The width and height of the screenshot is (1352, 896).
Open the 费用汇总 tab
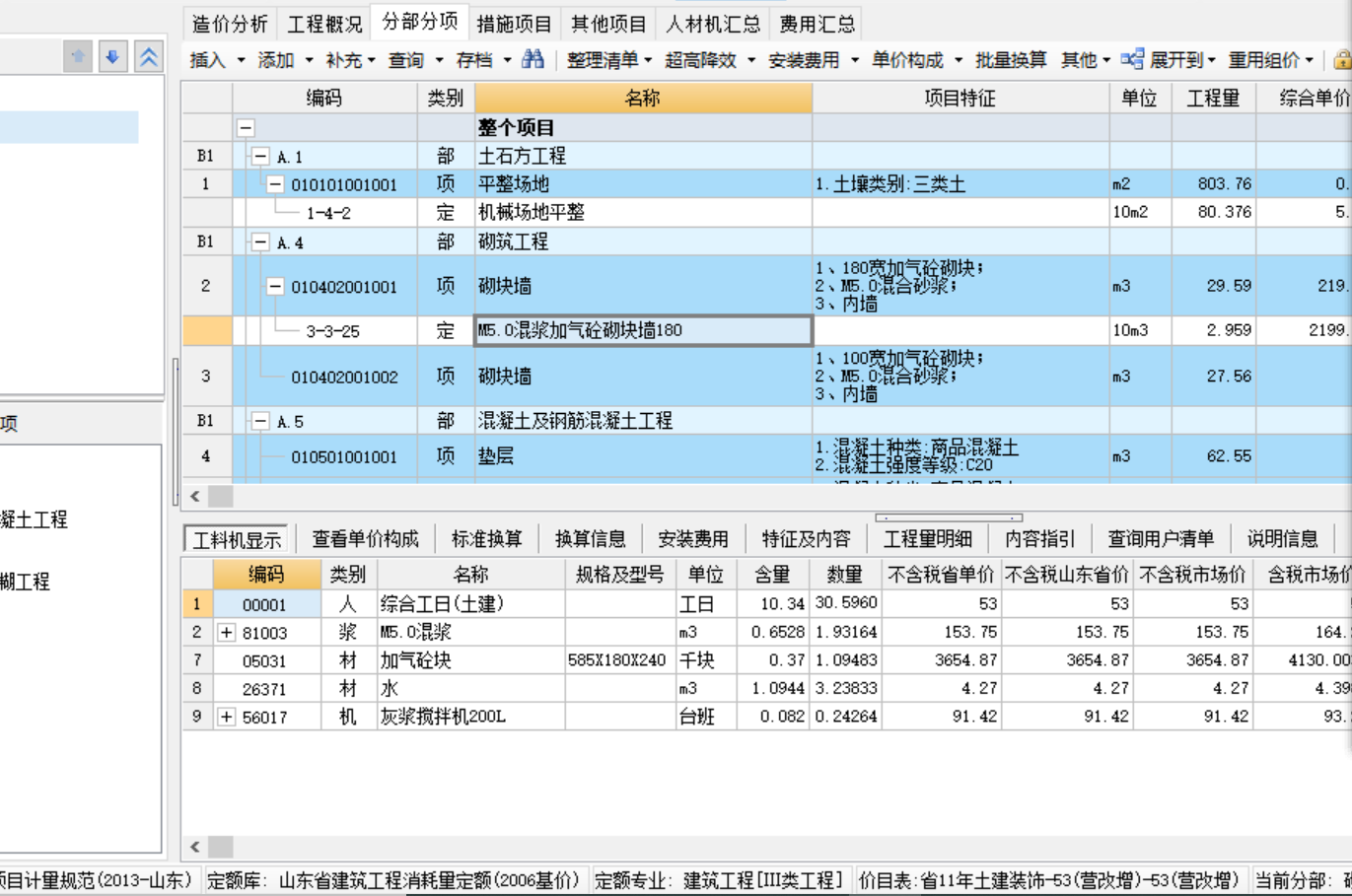(x=817, y=24)
